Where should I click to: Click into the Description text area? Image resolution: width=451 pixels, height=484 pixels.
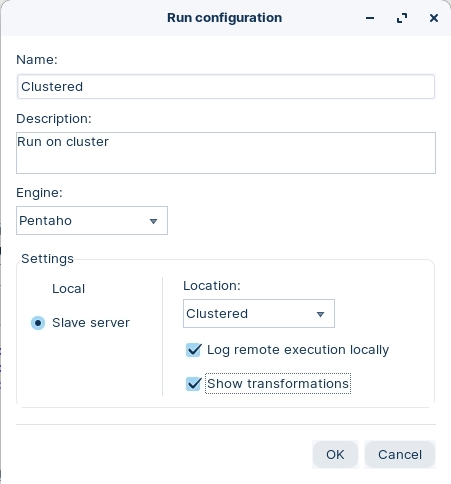coord(226,153)
